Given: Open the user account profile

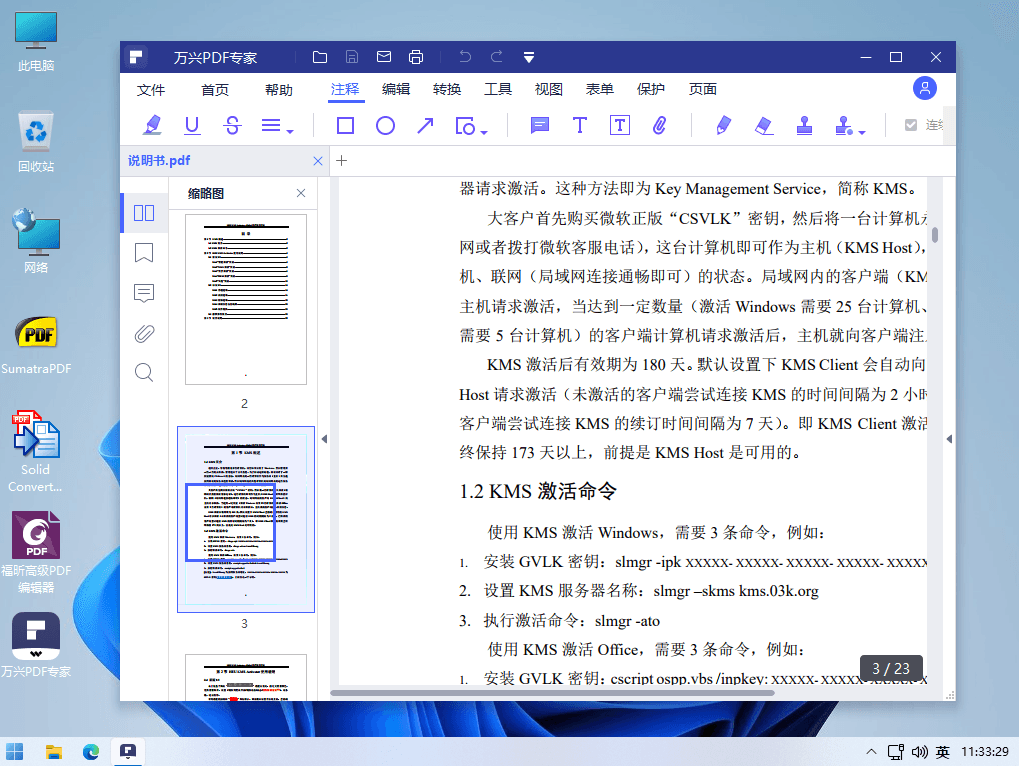Looking at the screenshot, I should coord(925,88).
